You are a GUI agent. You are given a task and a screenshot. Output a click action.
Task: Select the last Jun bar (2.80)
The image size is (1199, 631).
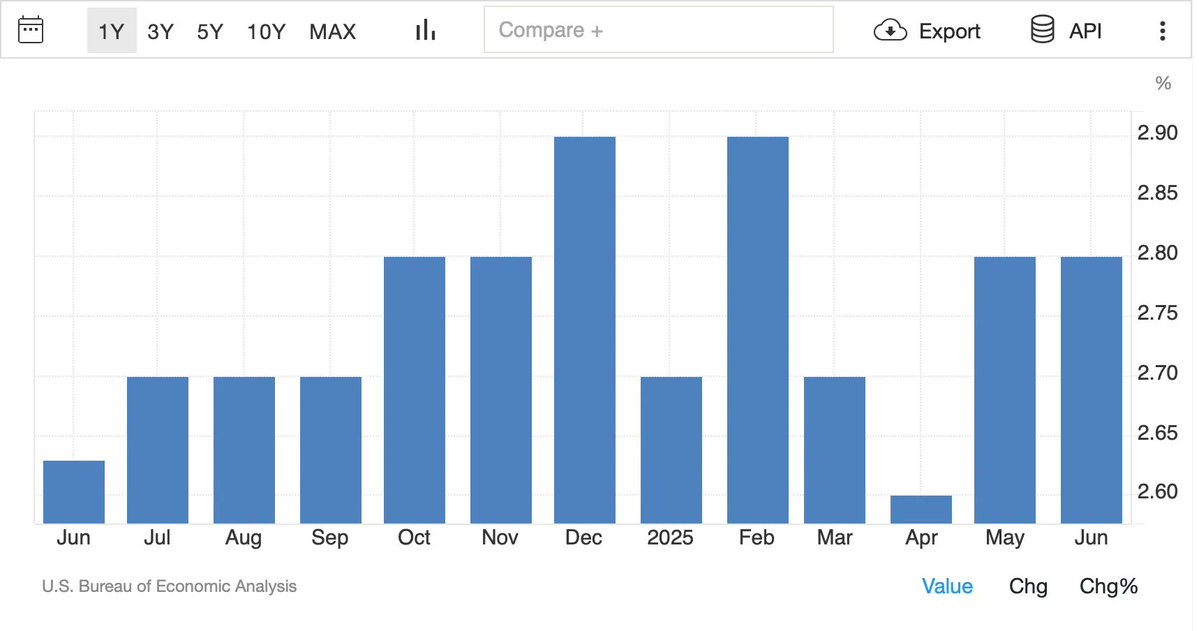(1091, 390)
